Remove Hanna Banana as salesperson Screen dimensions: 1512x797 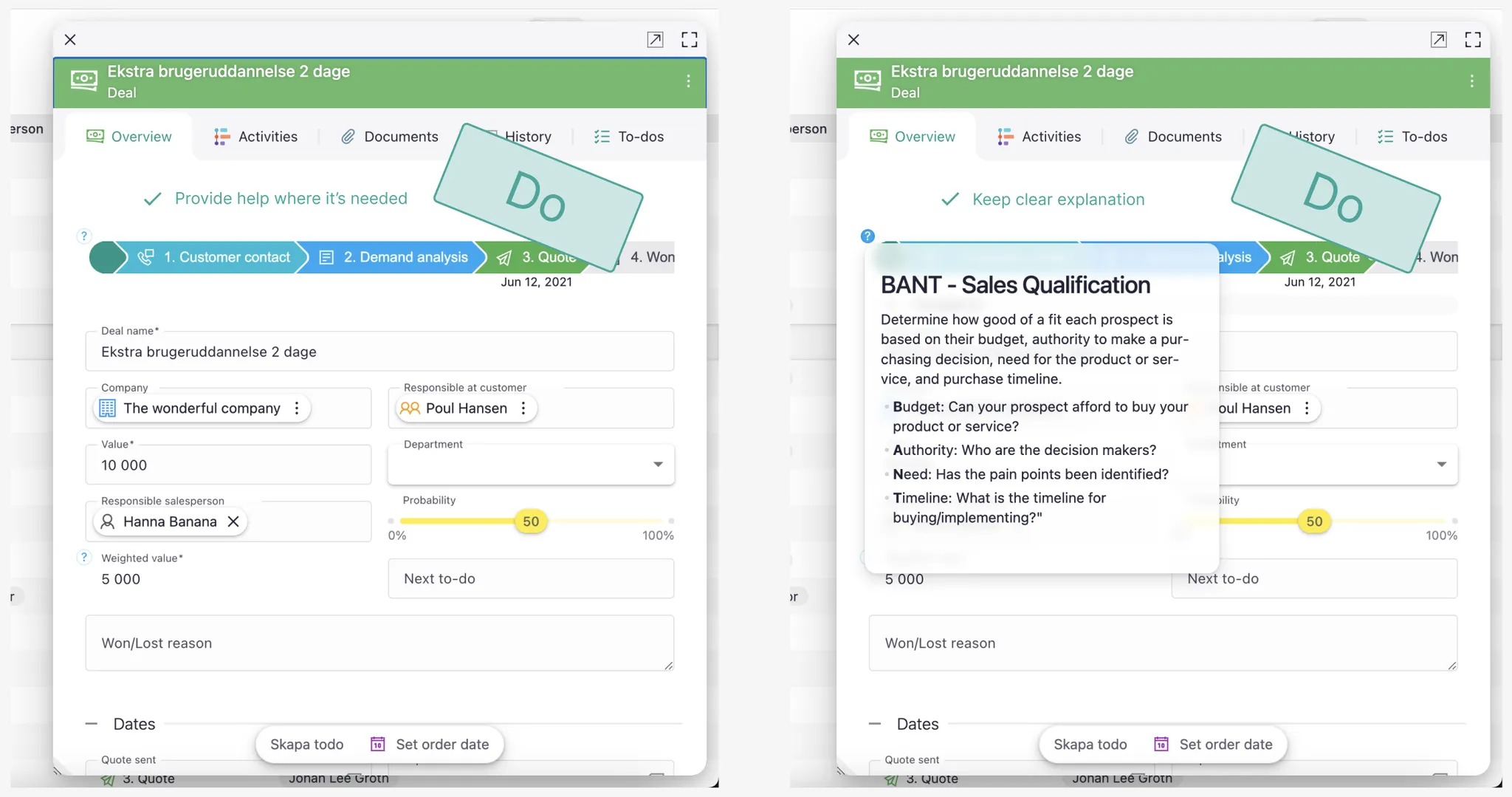pyautogui.click(x=233, y=521)
